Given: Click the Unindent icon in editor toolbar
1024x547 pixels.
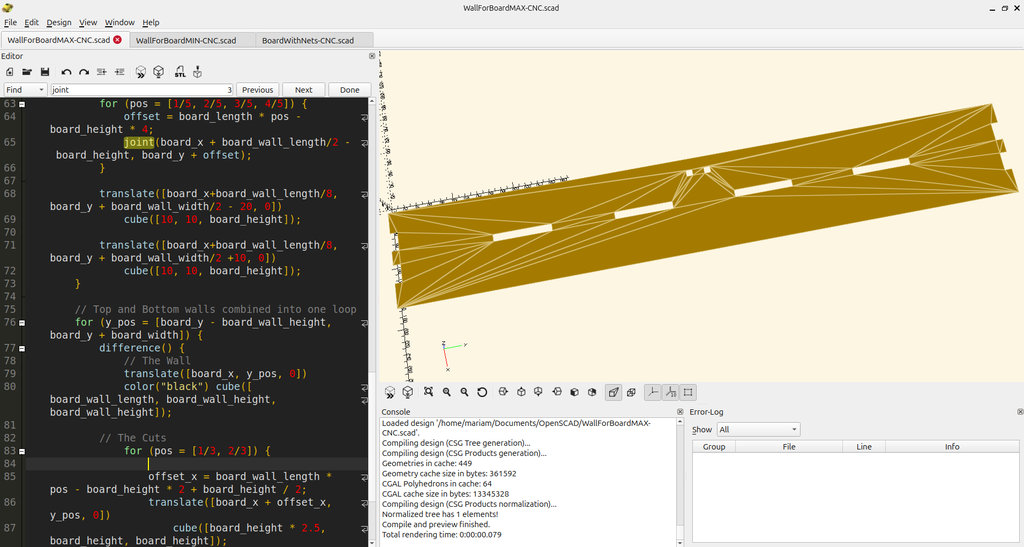Looking at the screenshot, I should (x=102, y=72).
